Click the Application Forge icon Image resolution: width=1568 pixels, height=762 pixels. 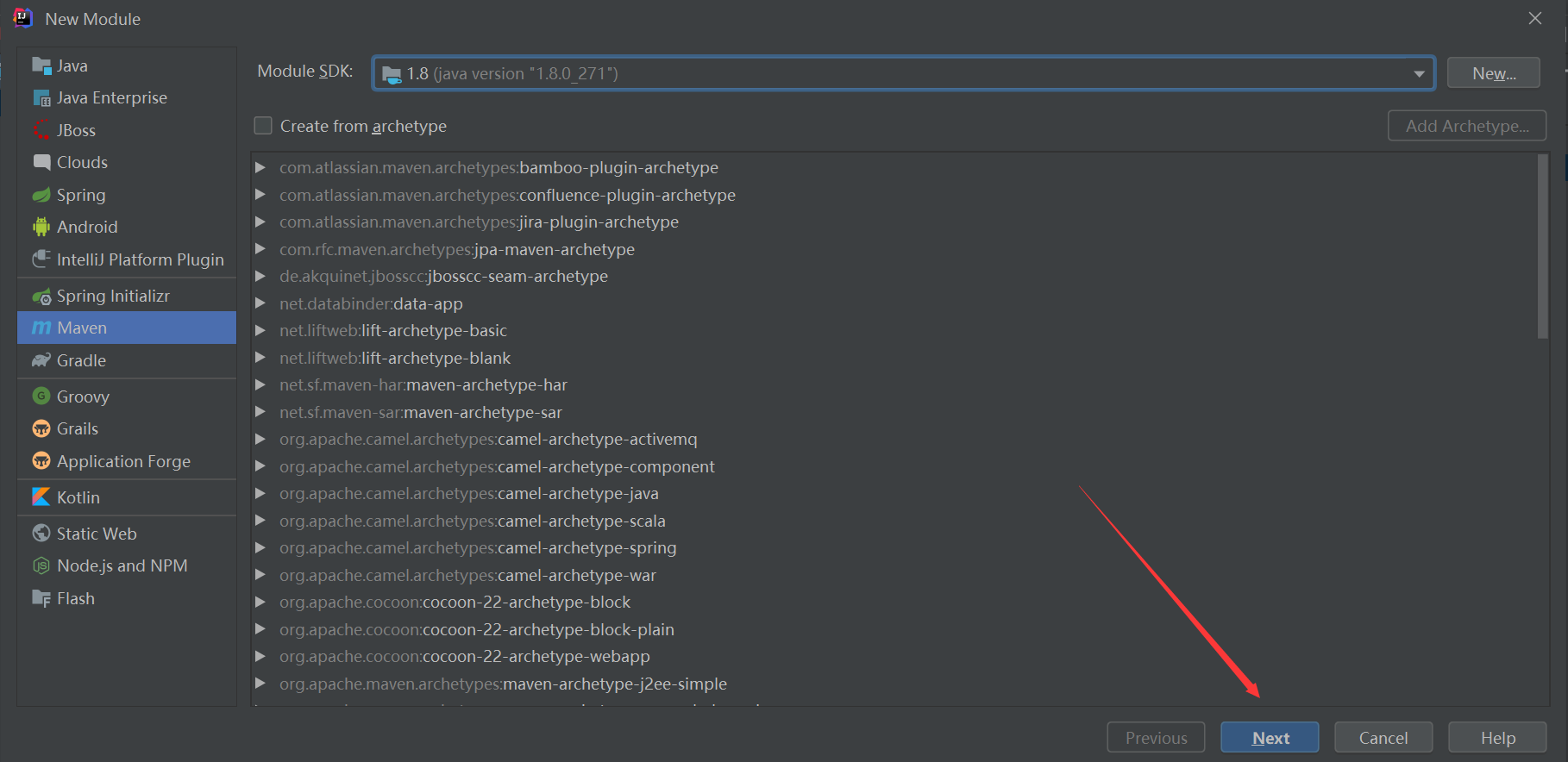pos(41,461)
